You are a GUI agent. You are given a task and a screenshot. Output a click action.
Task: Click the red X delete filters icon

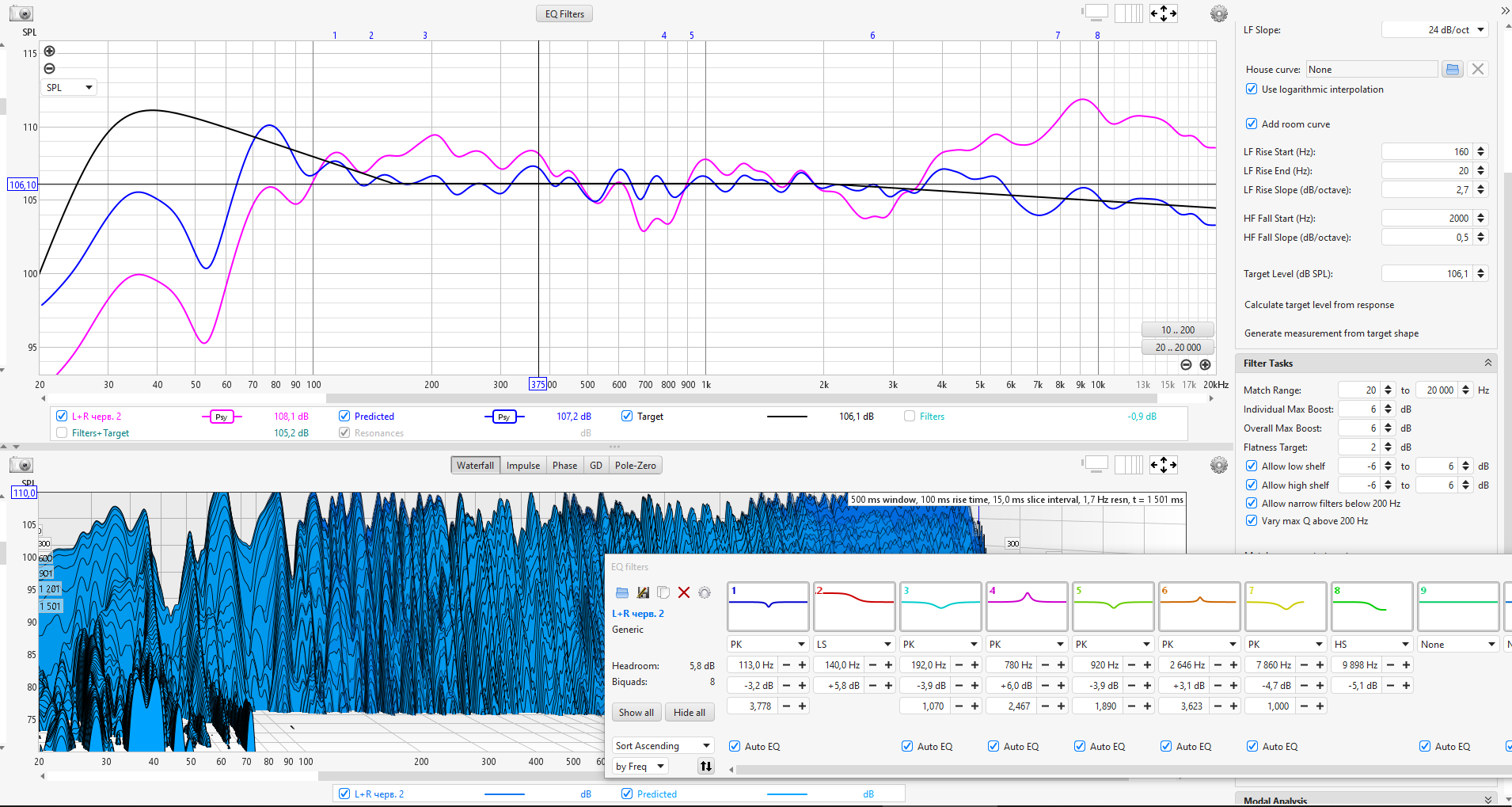pos(684,592)
